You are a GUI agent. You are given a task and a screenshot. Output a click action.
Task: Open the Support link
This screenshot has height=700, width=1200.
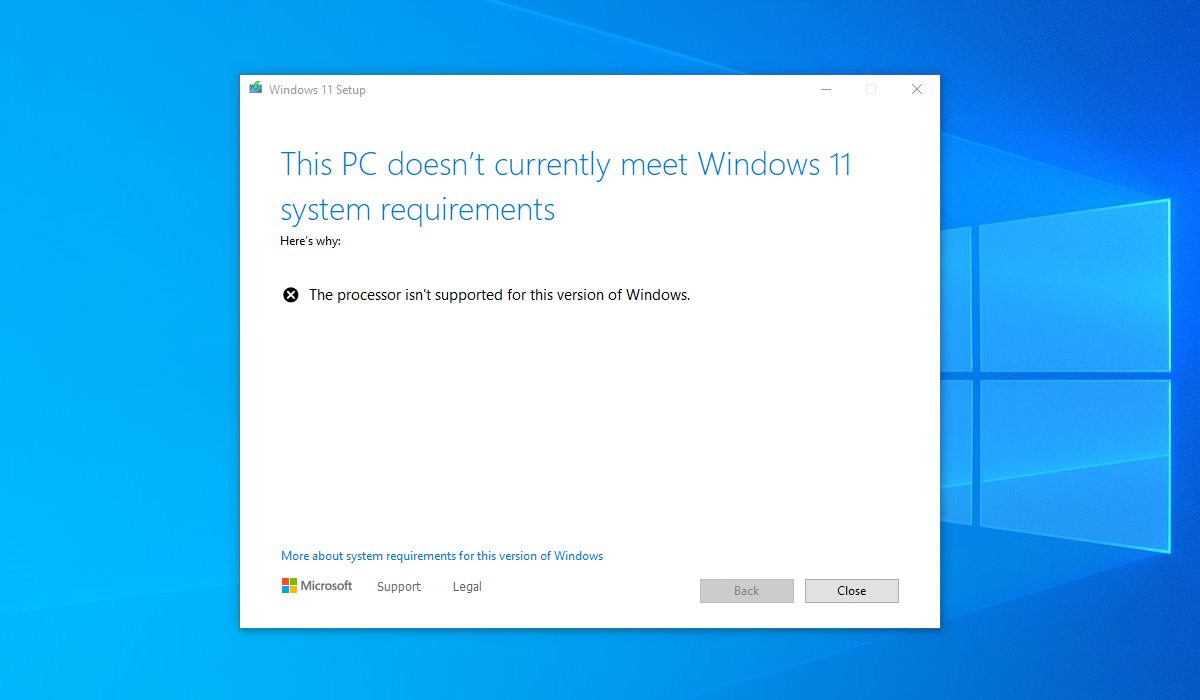(x=398, y=587)
